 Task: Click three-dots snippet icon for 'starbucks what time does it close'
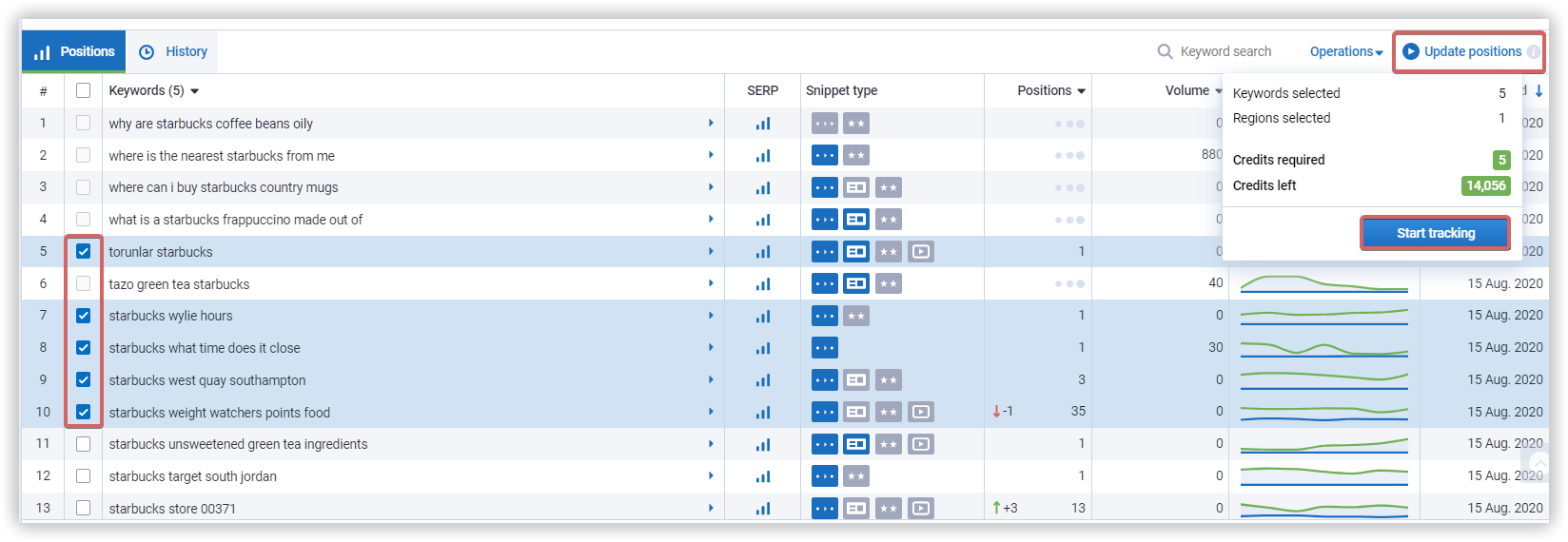[825, 348]
